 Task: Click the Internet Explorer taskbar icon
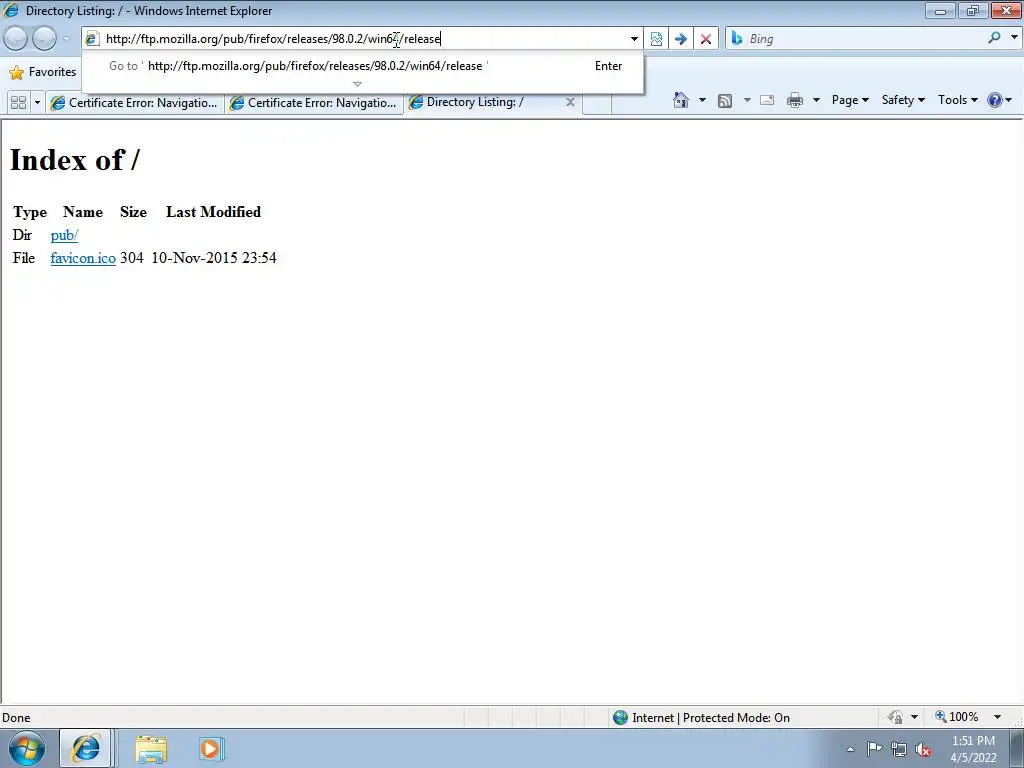(86, 748)
